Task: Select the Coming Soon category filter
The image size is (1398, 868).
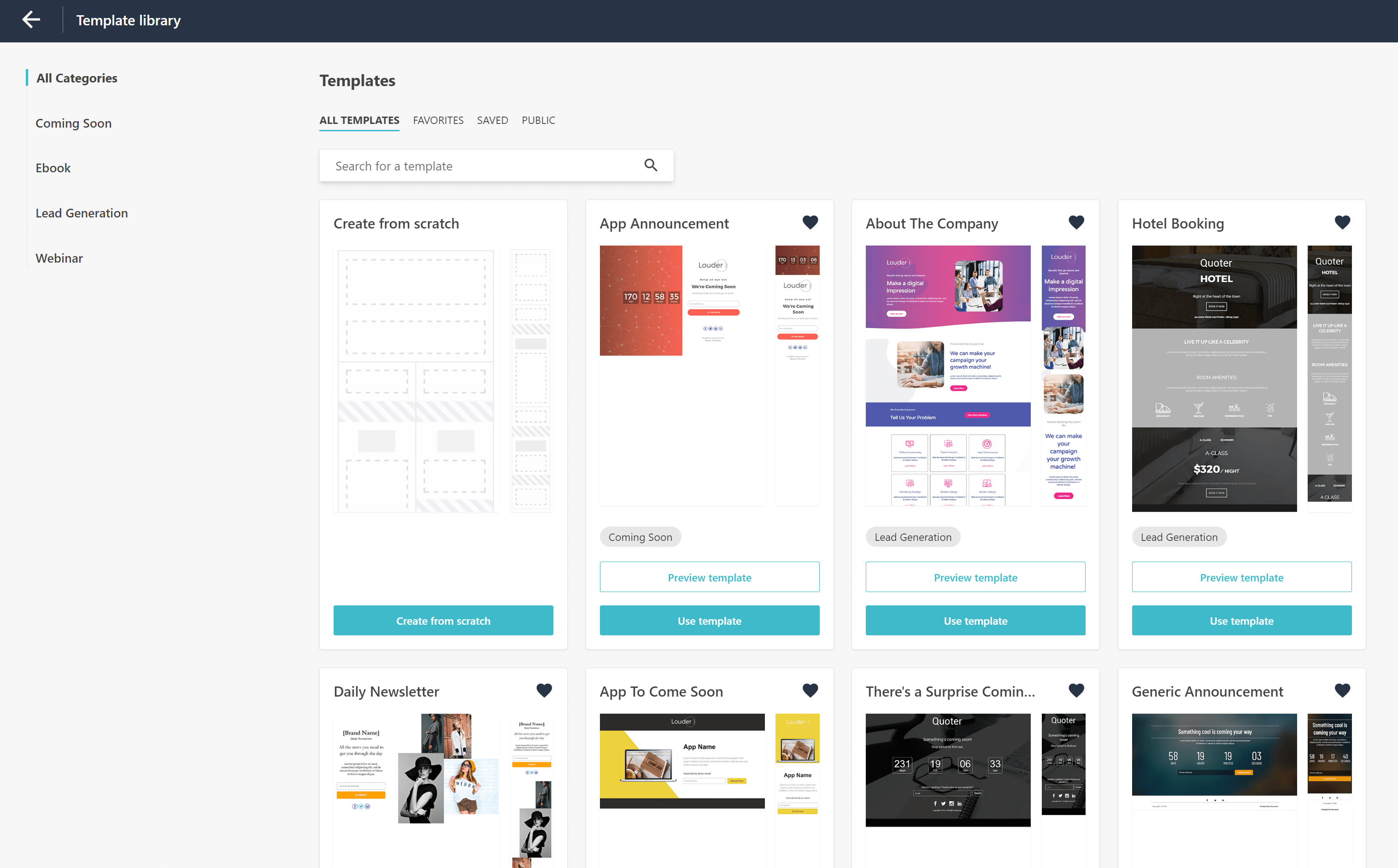Action: tap(74, 122)
